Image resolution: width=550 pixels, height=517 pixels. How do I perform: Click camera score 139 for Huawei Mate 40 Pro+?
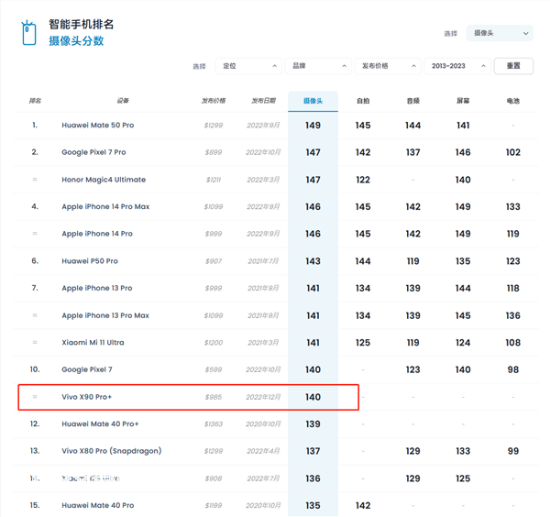tap(313, 424)
